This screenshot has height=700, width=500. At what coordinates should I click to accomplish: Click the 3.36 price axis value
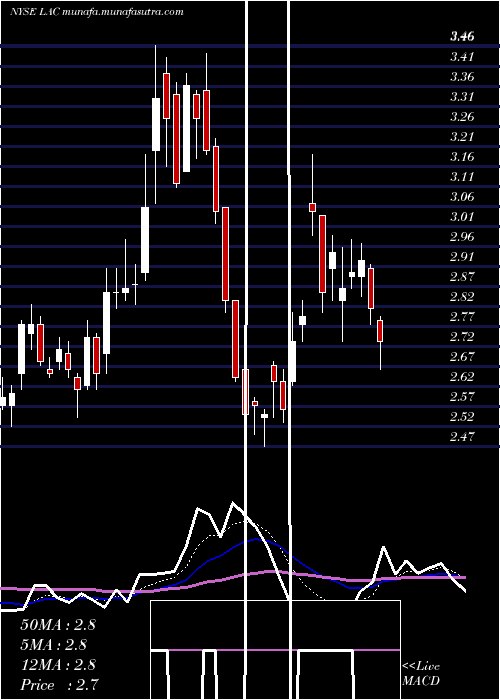point(462,77)
